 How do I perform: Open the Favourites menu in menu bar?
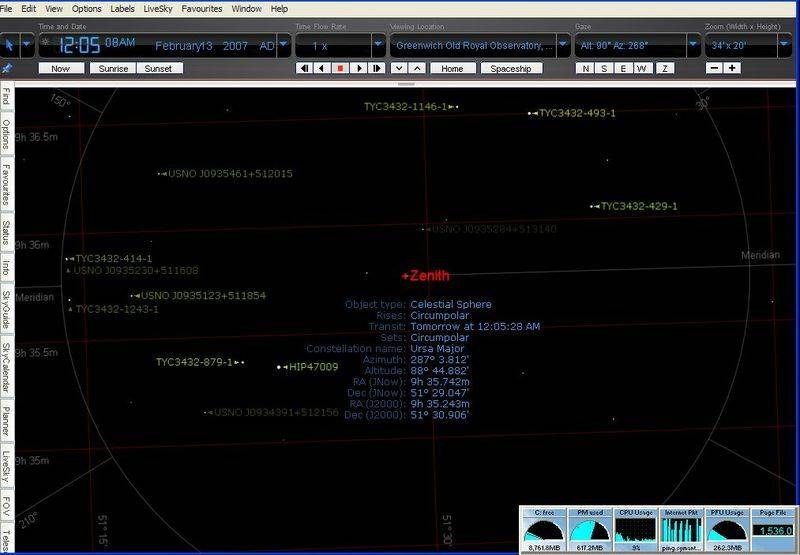202,8
